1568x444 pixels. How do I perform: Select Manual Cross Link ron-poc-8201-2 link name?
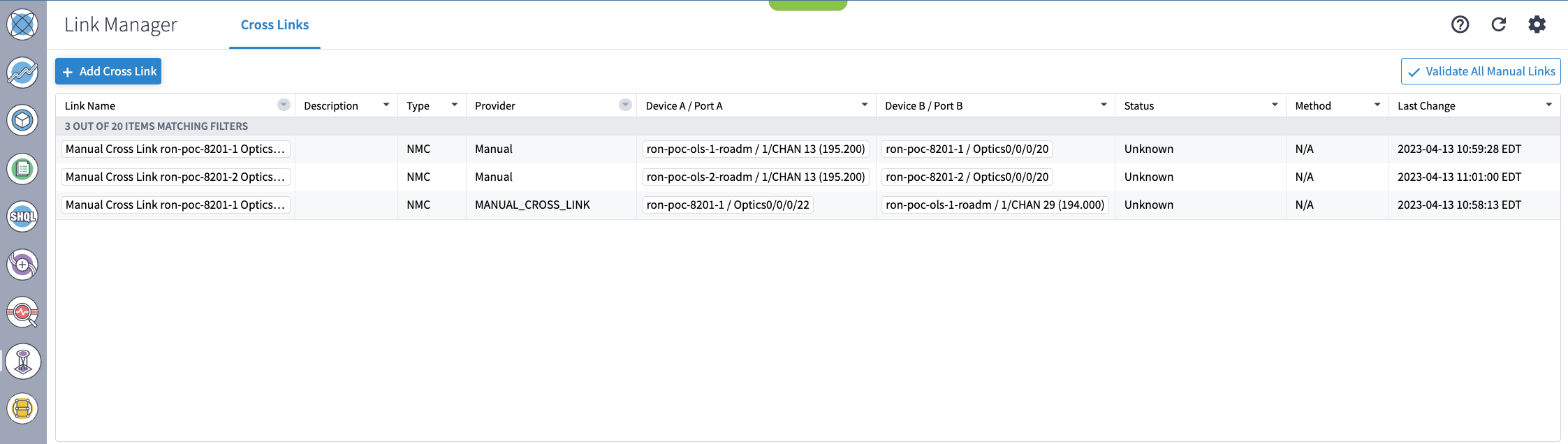tap(175, 177)
